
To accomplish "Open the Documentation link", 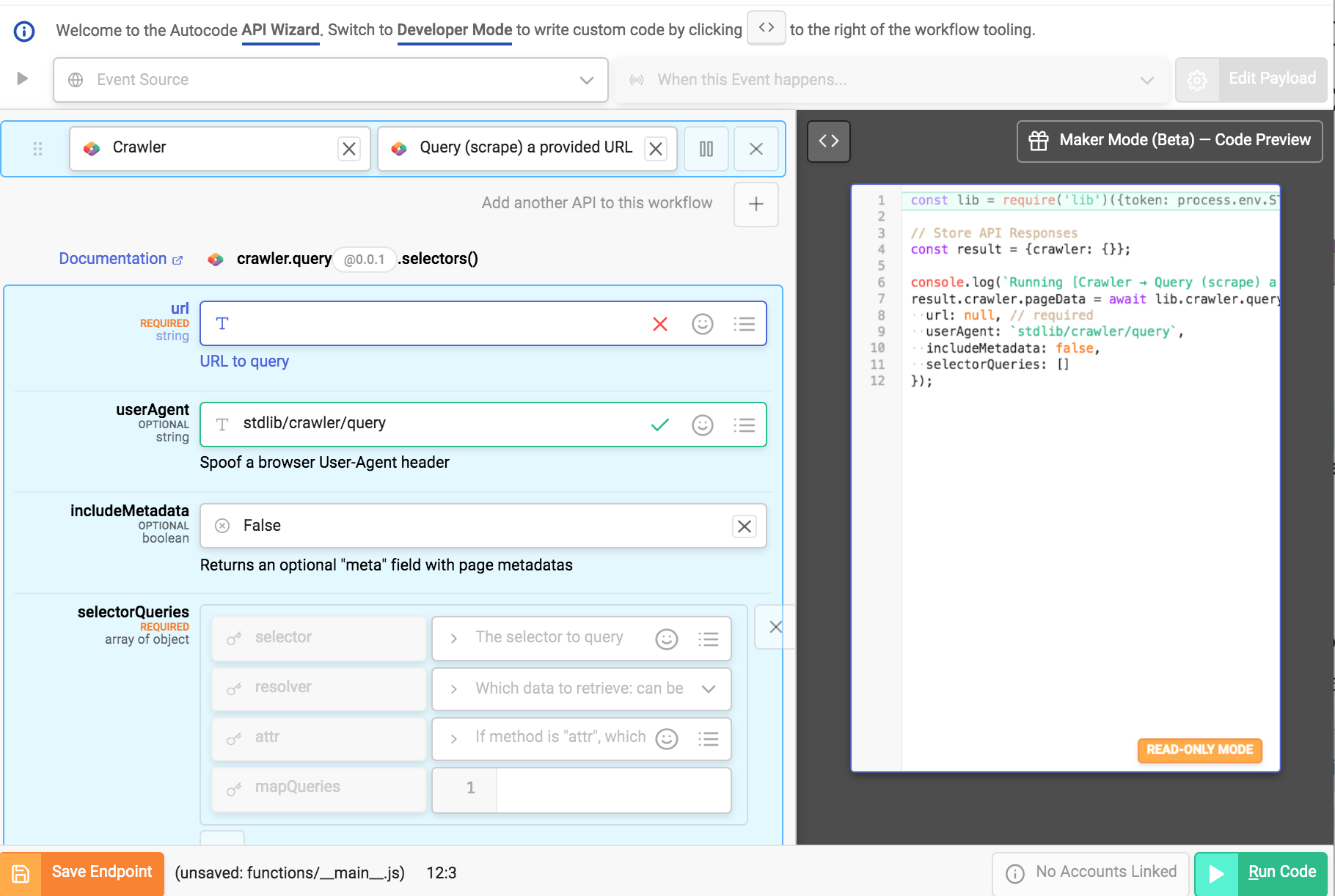I will point(121,259).
